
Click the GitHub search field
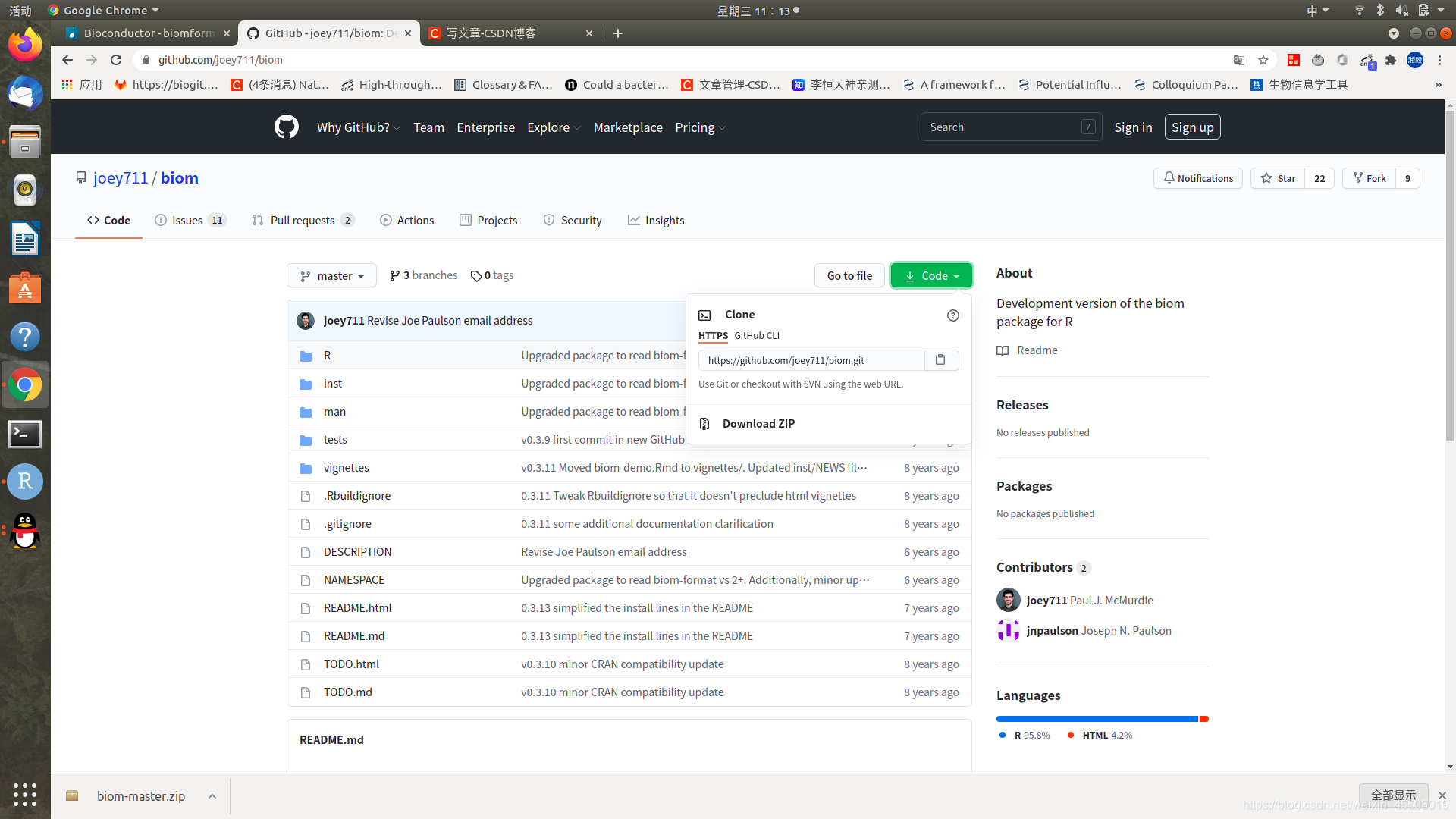click(1001, 127)
